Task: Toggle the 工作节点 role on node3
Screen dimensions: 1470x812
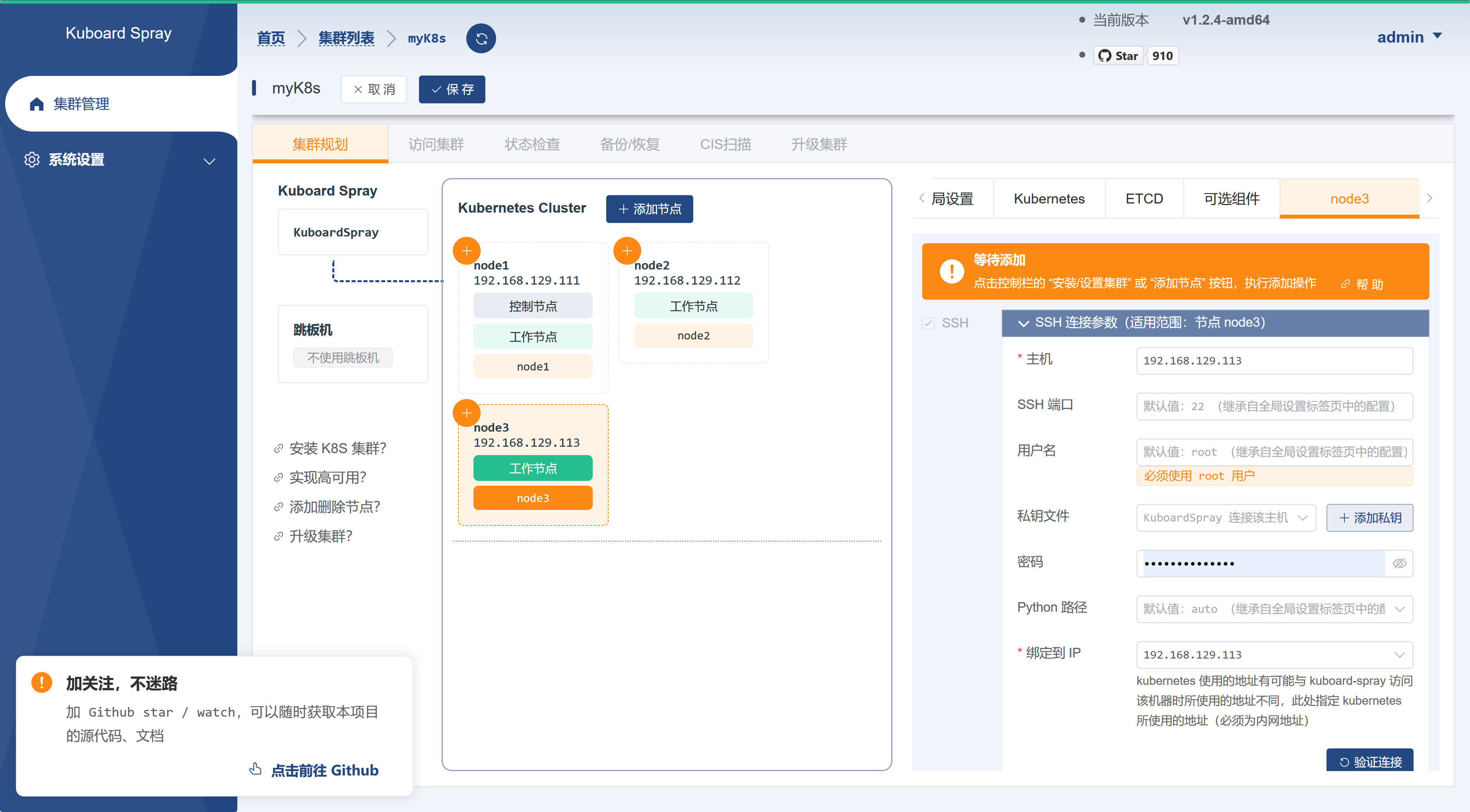Action: coord(532,468)
